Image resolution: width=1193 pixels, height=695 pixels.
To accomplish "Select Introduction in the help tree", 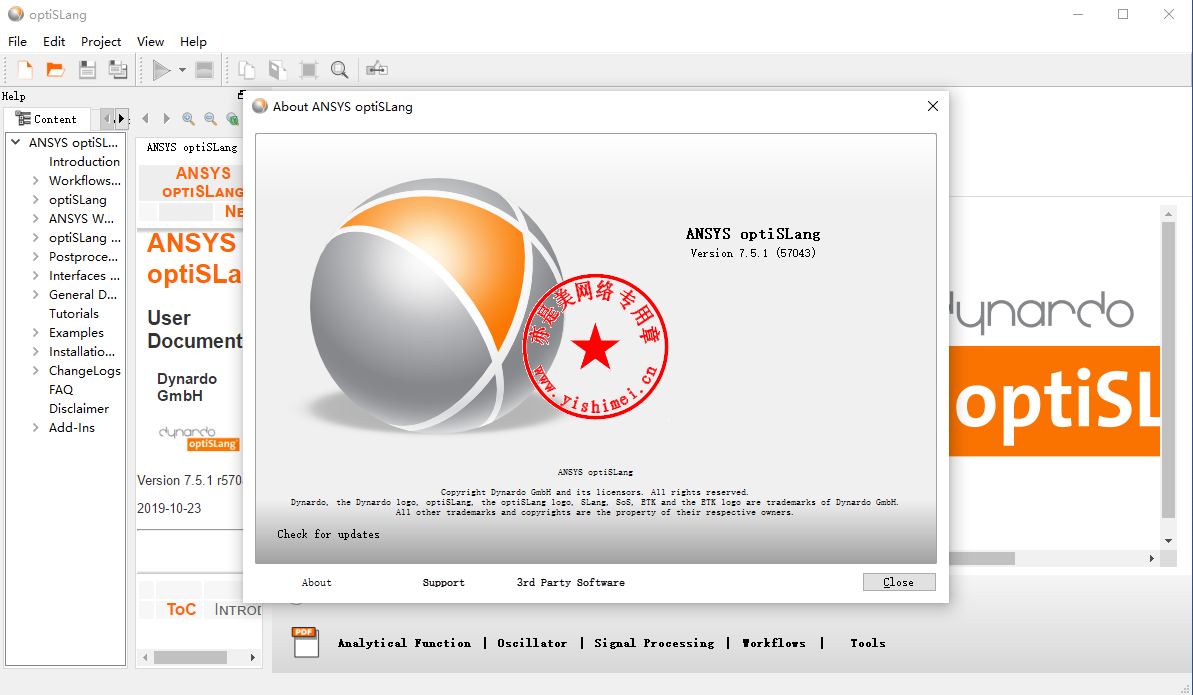I will pyautogui.click(x=84, y=161).
